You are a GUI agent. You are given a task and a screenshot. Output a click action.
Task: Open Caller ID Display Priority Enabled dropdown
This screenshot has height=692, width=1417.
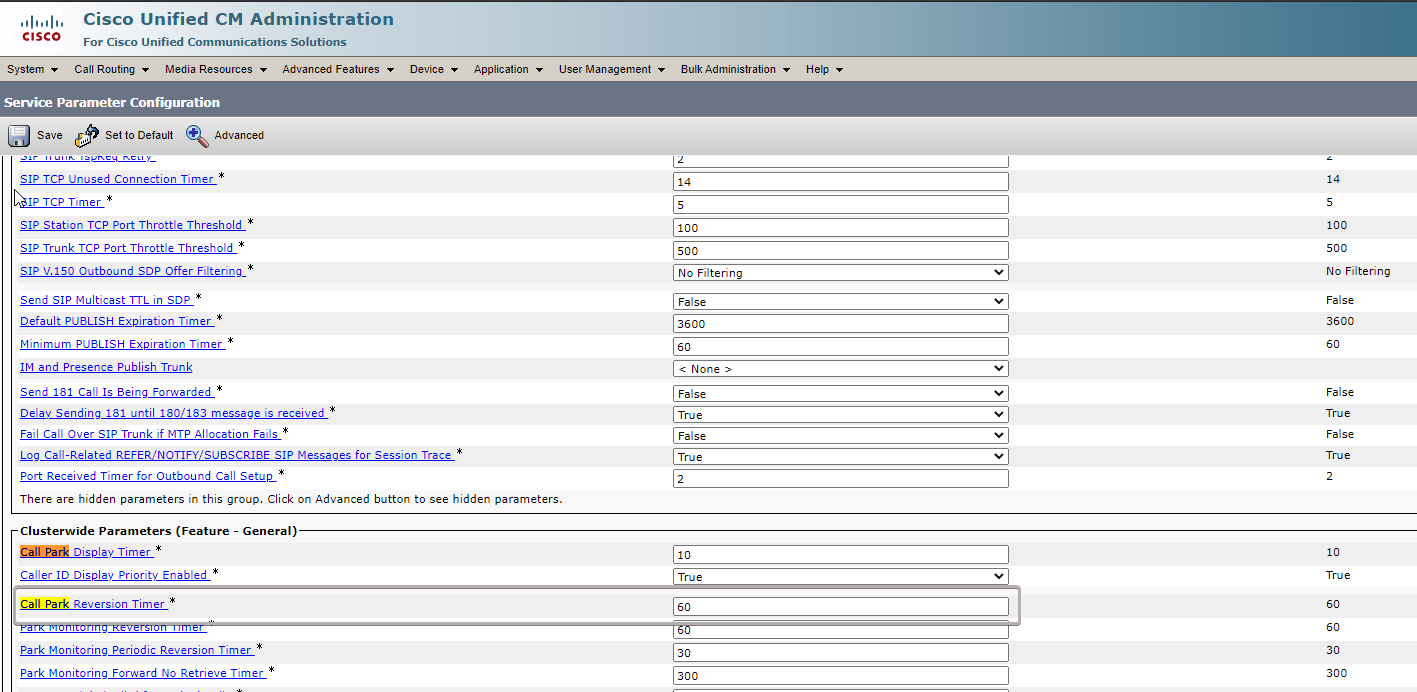840,577
